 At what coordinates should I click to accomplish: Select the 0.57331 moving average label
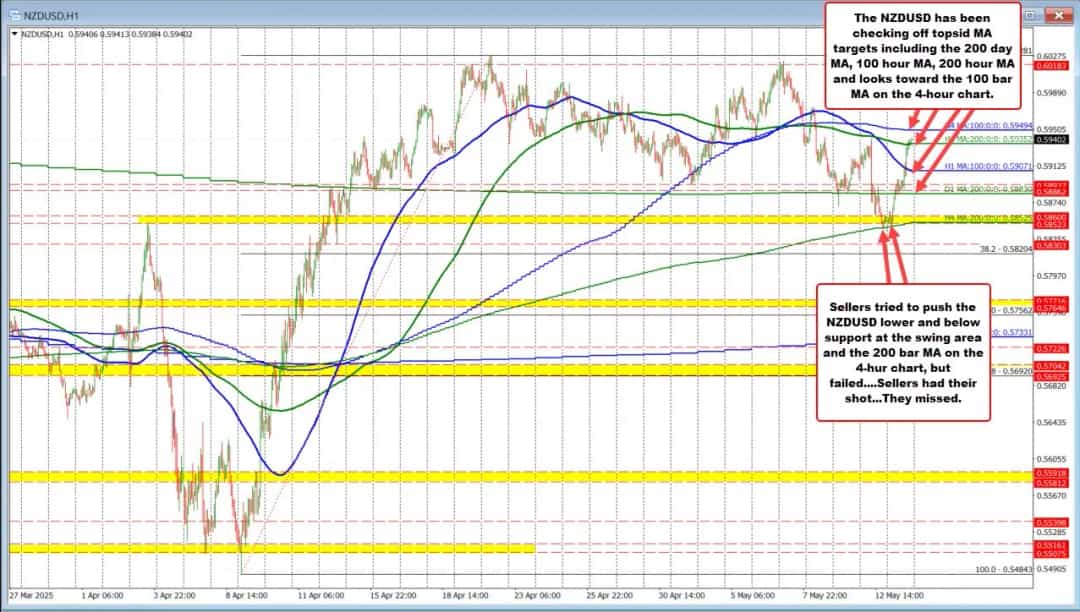click(1013, 331)
